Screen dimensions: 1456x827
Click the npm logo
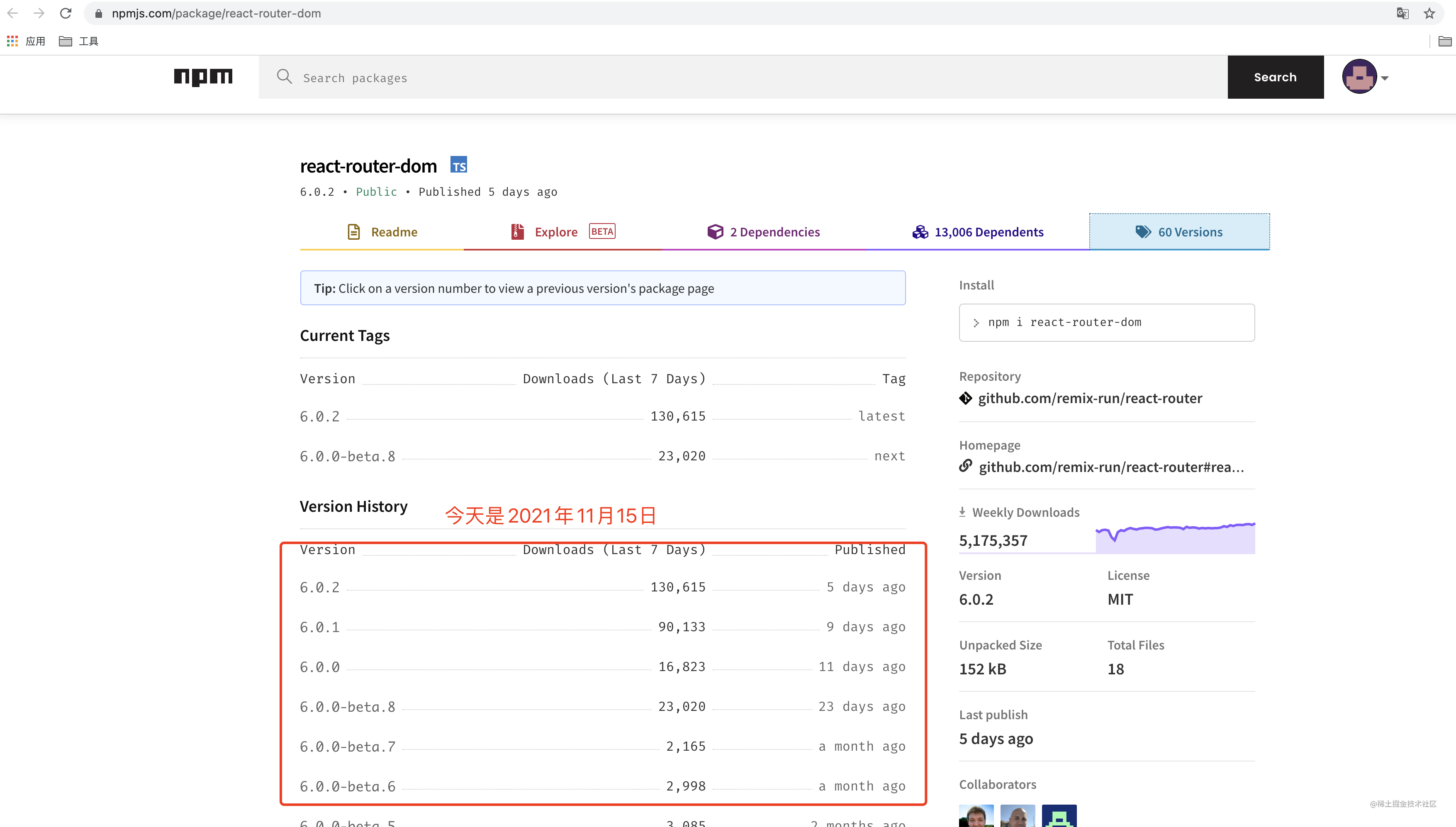tap(203, 77)
